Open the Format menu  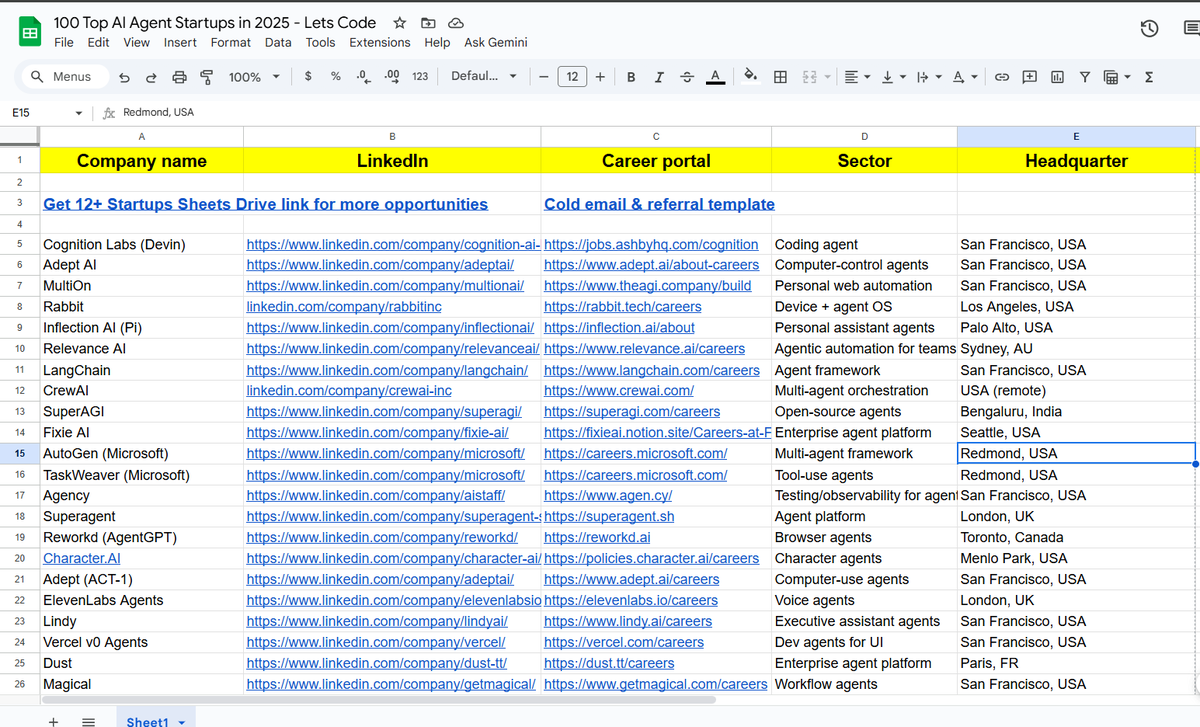point(231,42)
